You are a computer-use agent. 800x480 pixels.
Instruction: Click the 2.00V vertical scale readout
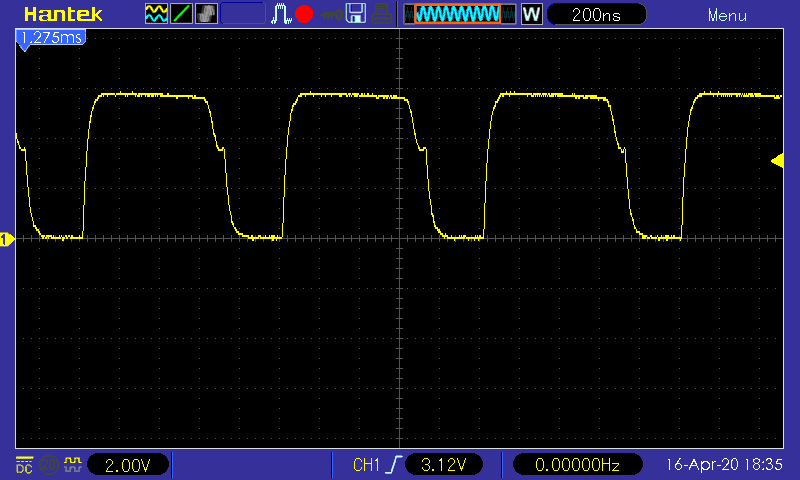(128, 465)
